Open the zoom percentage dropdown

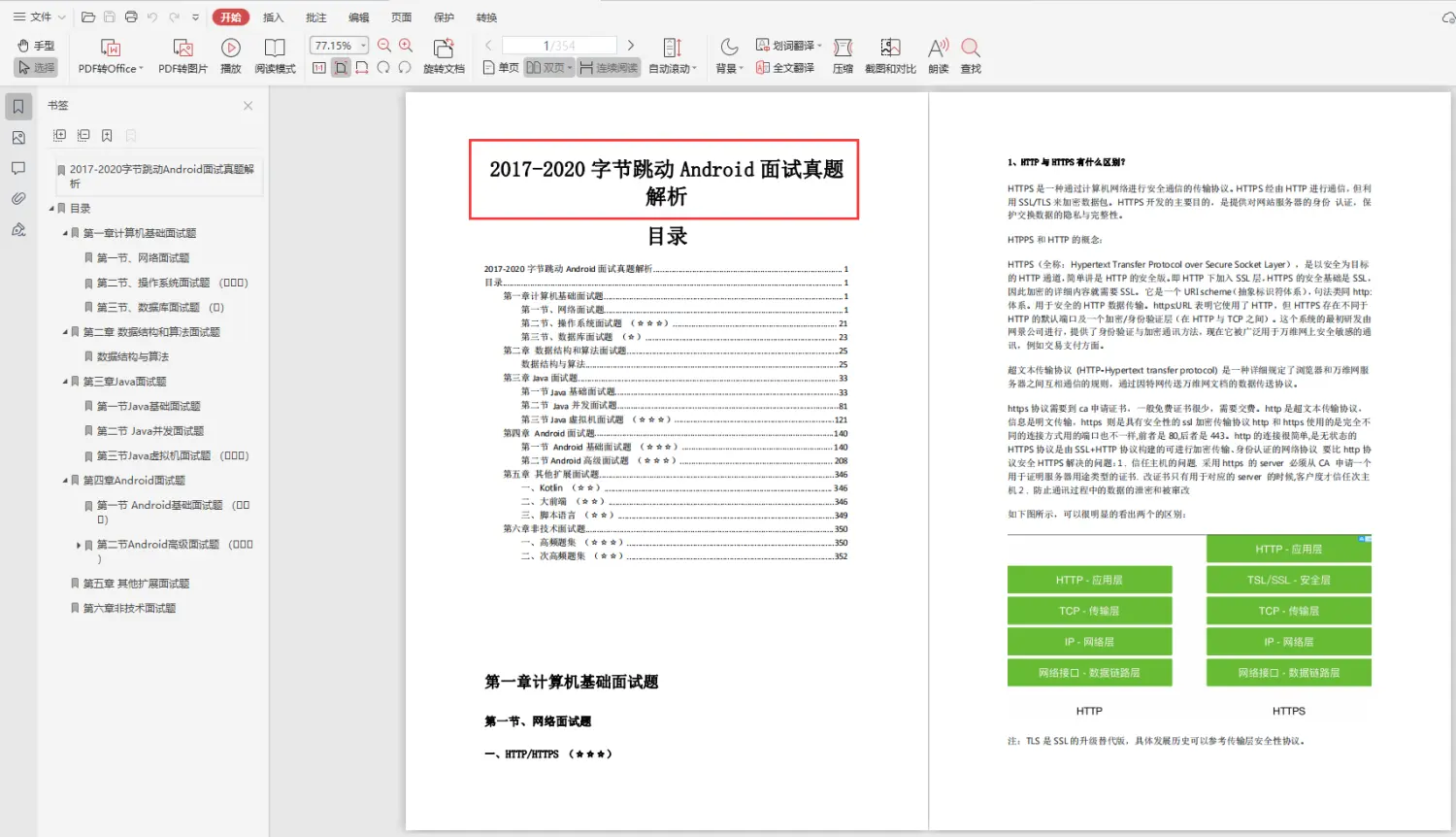coord(364,44)
